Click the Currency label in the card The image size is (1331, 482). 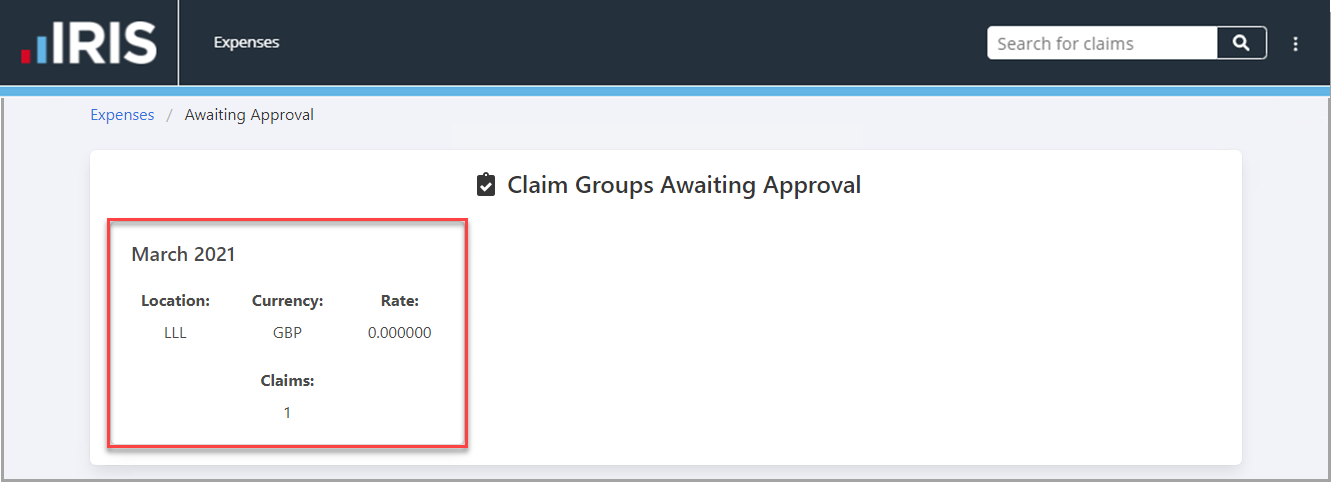point(287,300)
